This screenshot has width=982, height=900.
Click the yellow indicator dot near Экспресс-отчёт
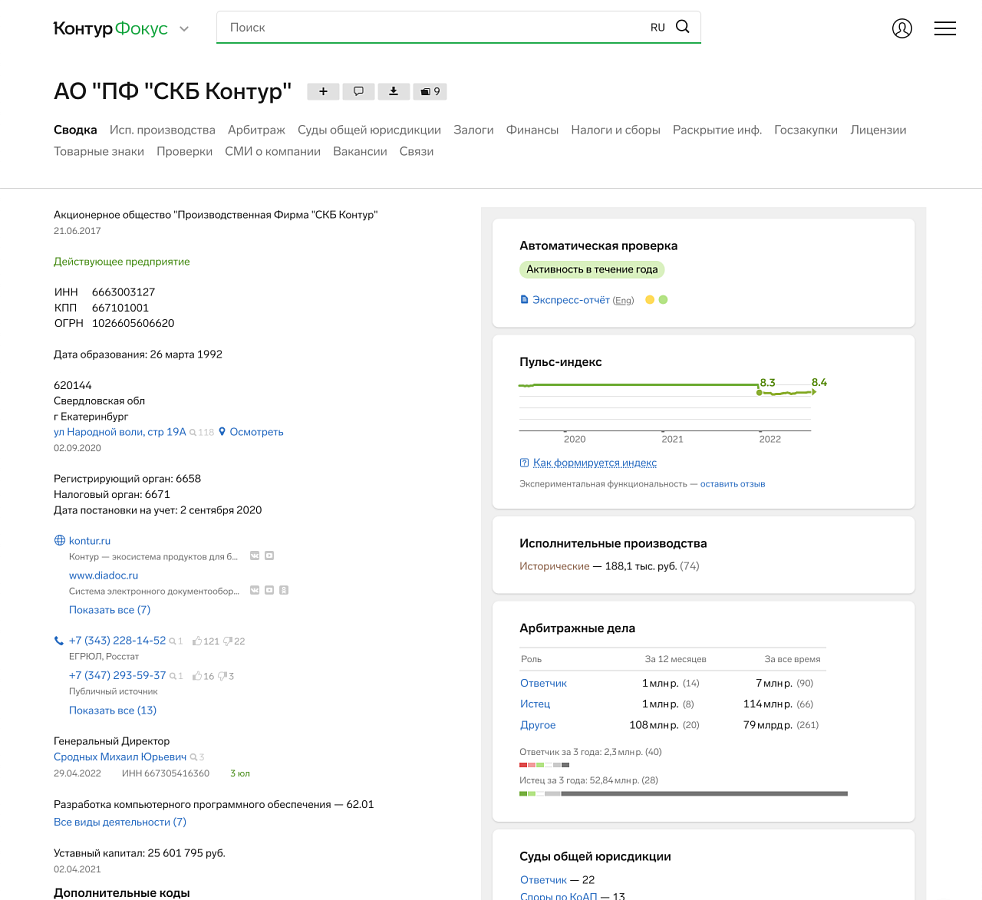(649, 299)
